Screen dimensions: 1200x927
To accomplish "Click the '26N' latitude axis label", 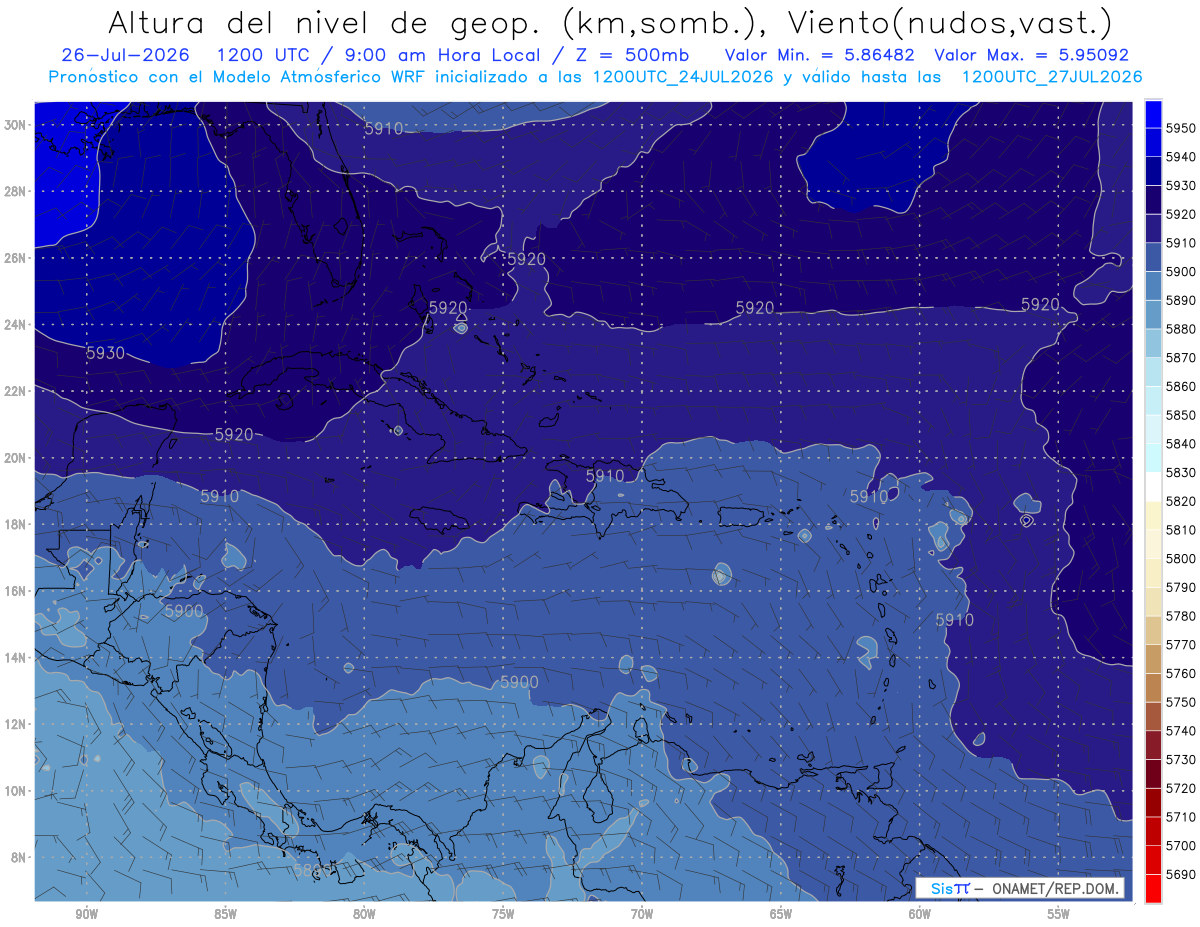I will pyautogui.click(x=16, y=258).
